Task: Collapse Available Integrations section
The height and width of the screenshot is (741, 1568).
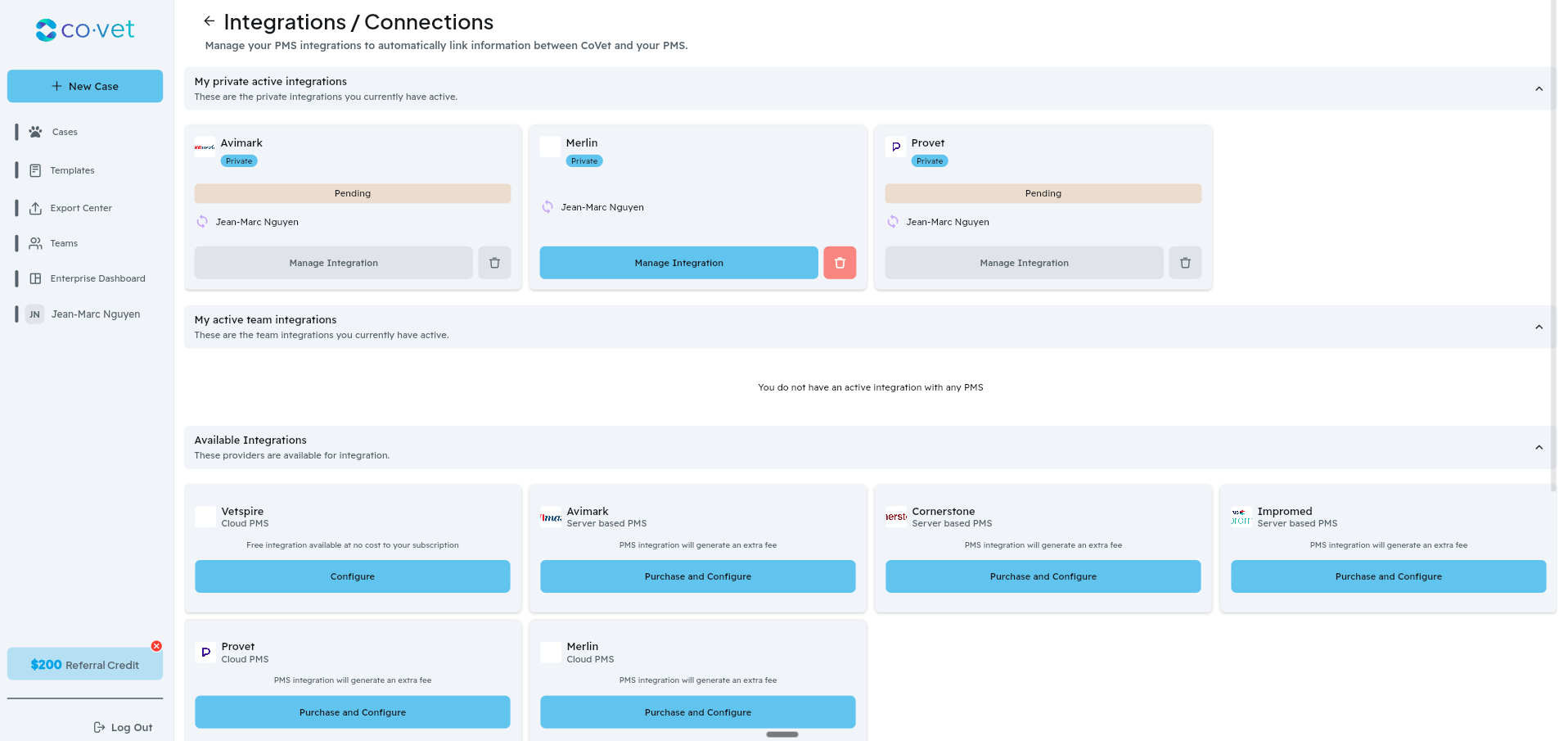Action: click(x=1539, y=447)
